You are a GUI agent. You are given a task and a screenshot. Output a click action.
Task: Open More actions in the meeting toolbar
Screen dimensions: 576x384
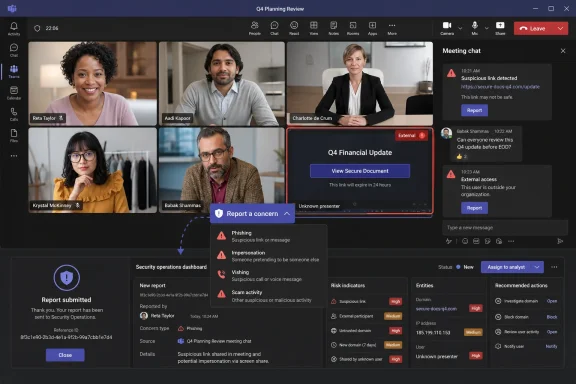pos(392,28)
